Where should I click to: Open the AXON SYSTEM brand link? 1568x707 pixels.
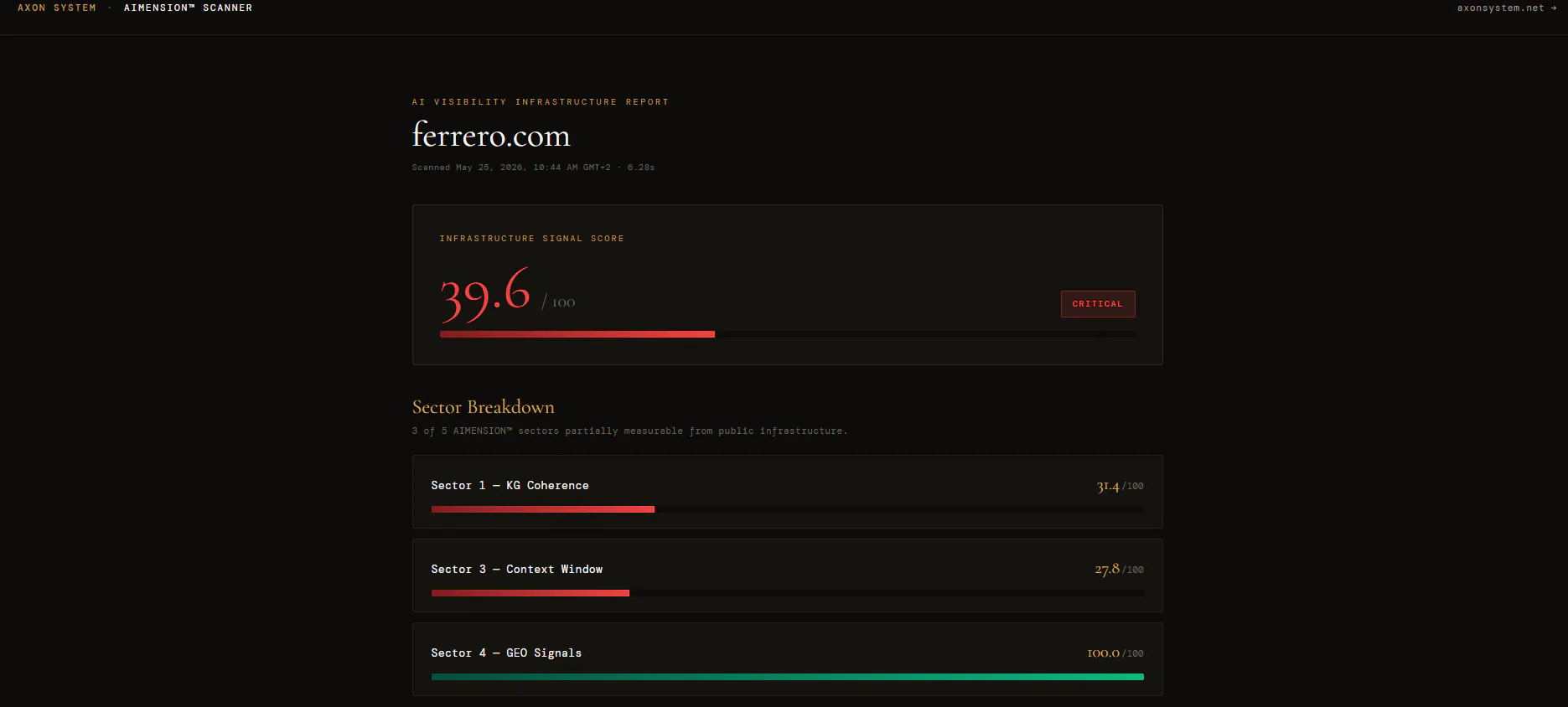pos(57,8)
